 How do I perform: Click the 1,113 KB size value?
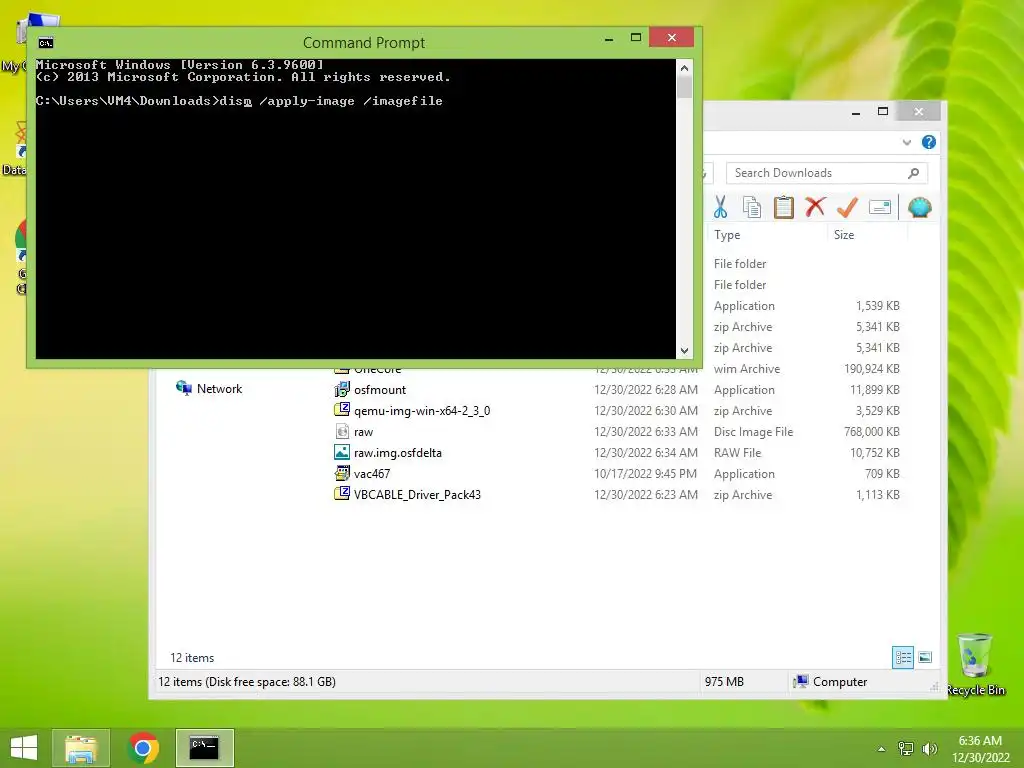pyautogui.click(x=878, y=494)
